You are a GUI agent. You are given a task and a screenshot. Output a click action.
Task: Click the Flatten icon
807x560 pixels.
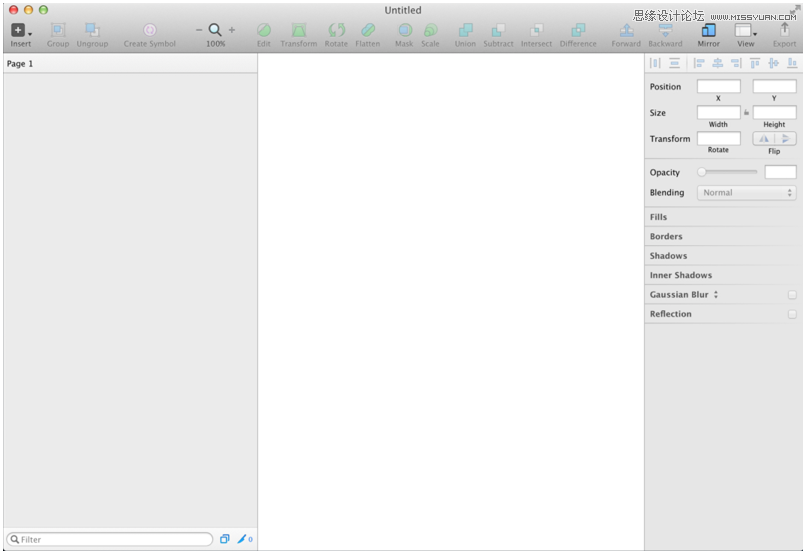coord(367,30)
